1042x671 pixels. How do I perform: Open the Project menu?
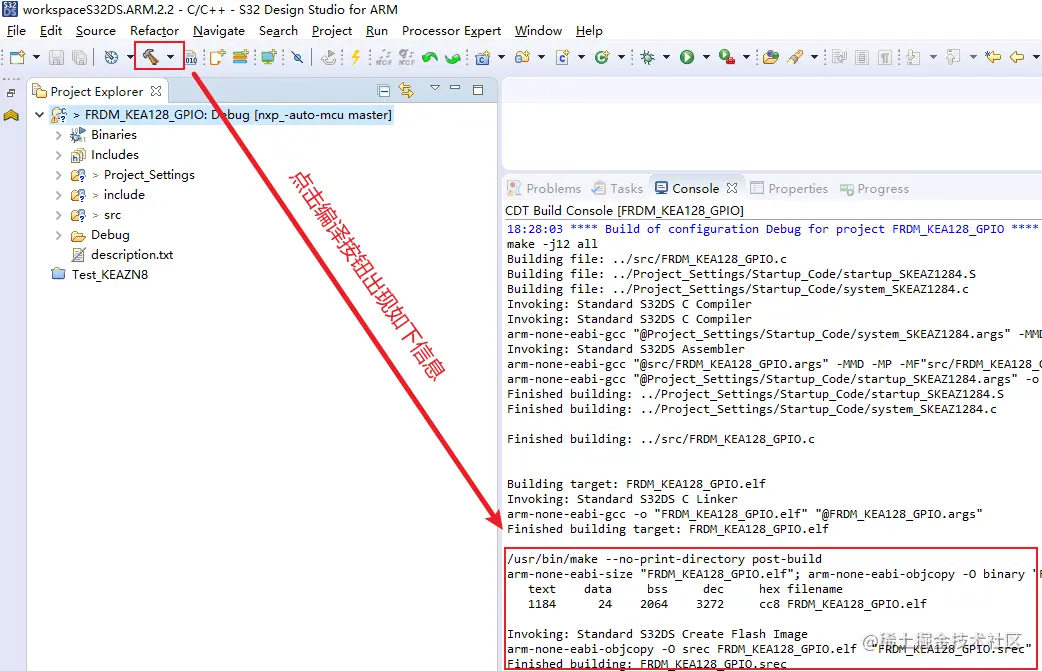[332, 31]
